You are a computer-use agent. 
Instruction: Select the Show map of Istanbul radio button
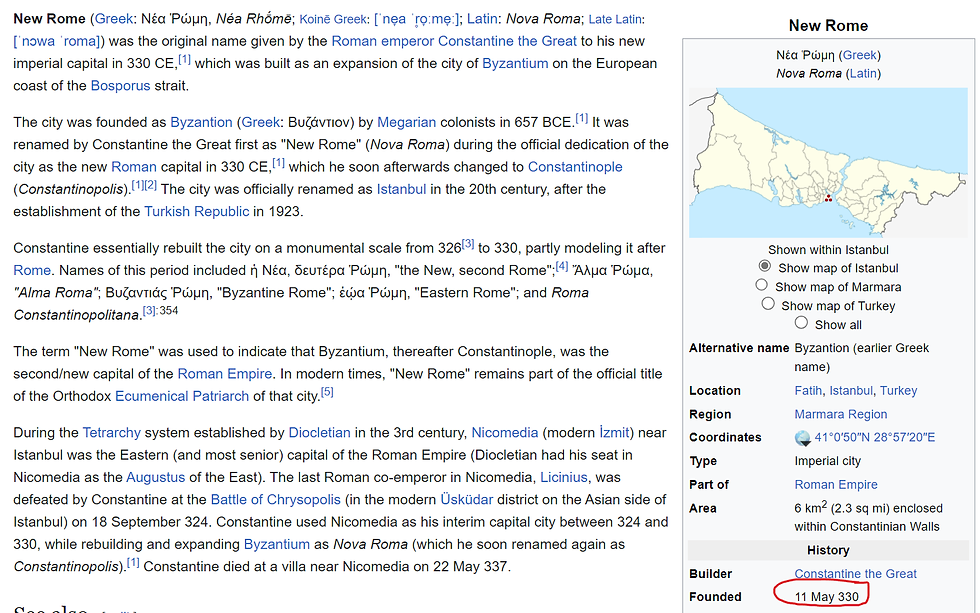pyautogui.click(x=764, y=266)
